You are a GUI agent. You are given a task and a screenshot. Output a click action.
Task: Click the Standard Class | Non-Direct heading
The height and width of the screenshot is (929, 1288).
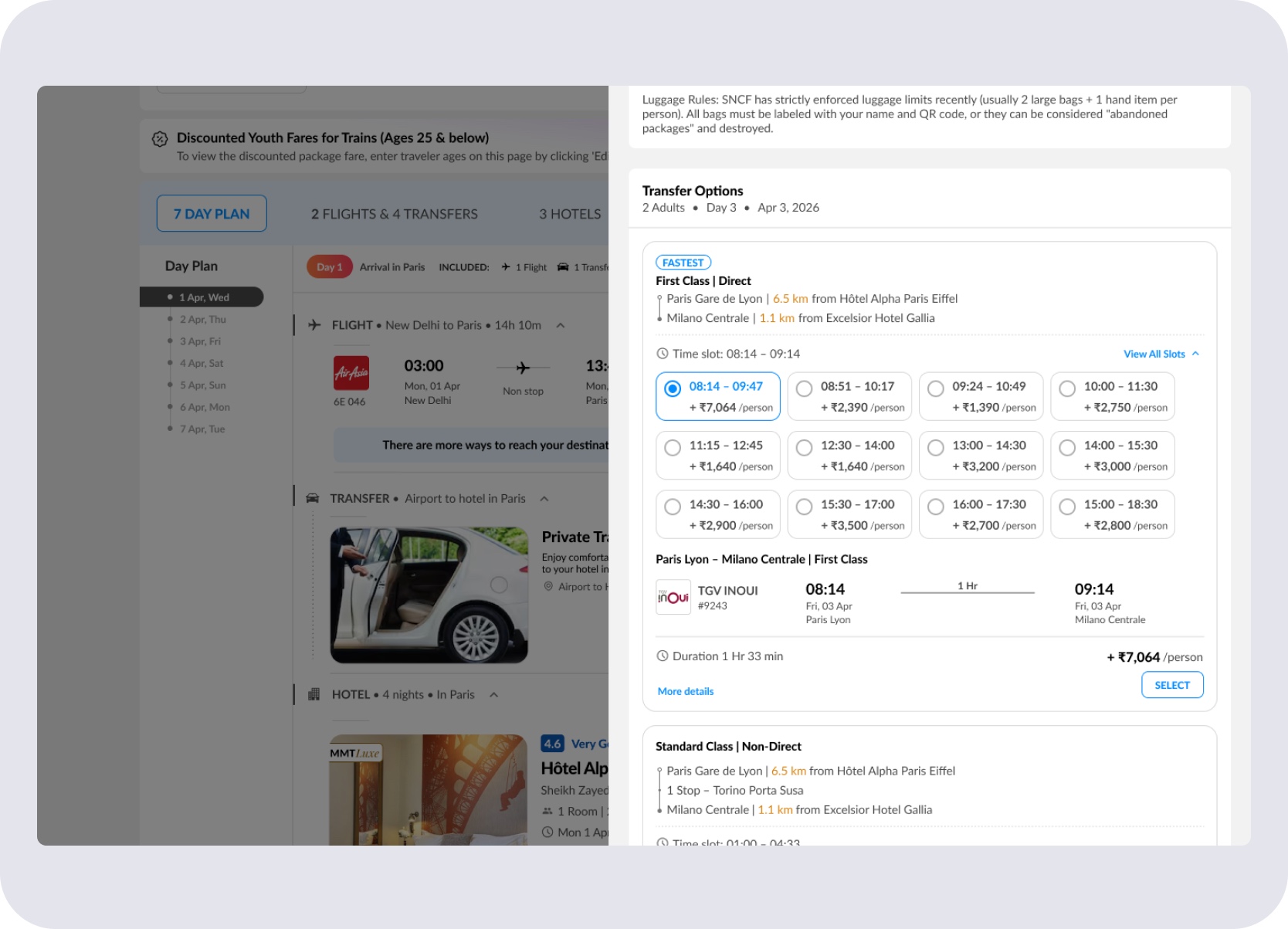click(x=728, y=747)
